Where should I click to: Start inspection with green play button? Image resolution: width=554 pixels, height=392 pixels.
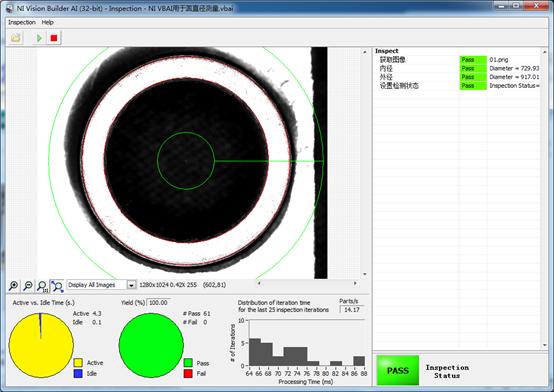point(39,38)
